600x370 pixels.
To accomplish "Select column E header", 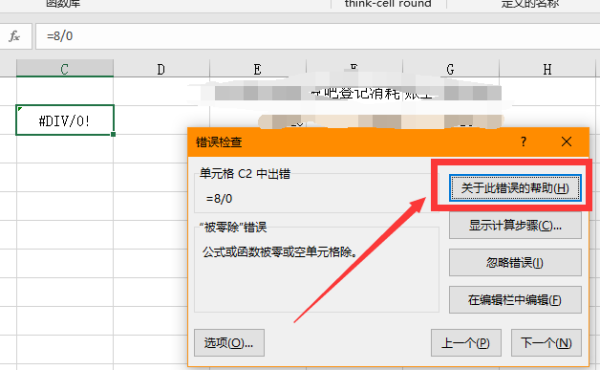I will coord(258,69).
